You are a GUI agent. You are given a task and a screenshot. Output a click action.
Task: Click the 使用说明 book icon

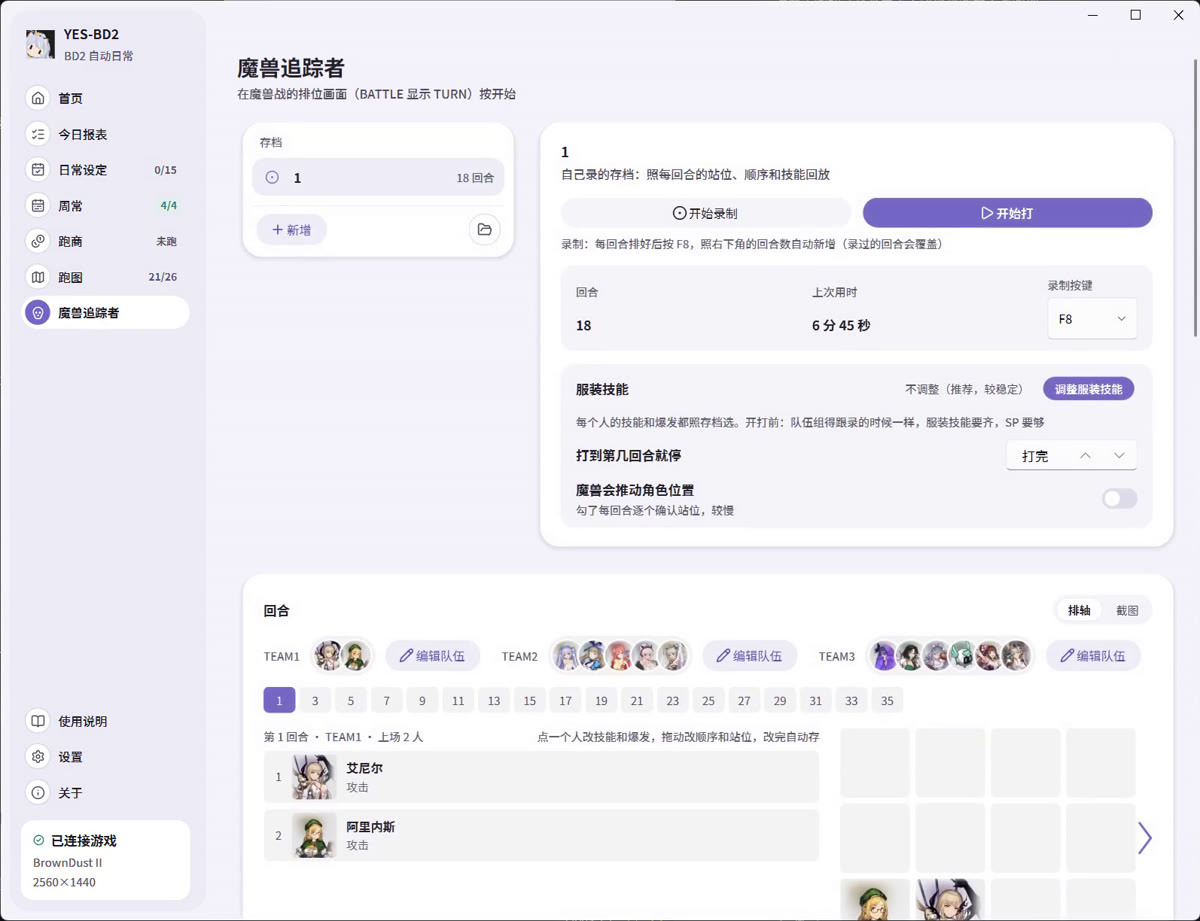(x=38, y=721)
